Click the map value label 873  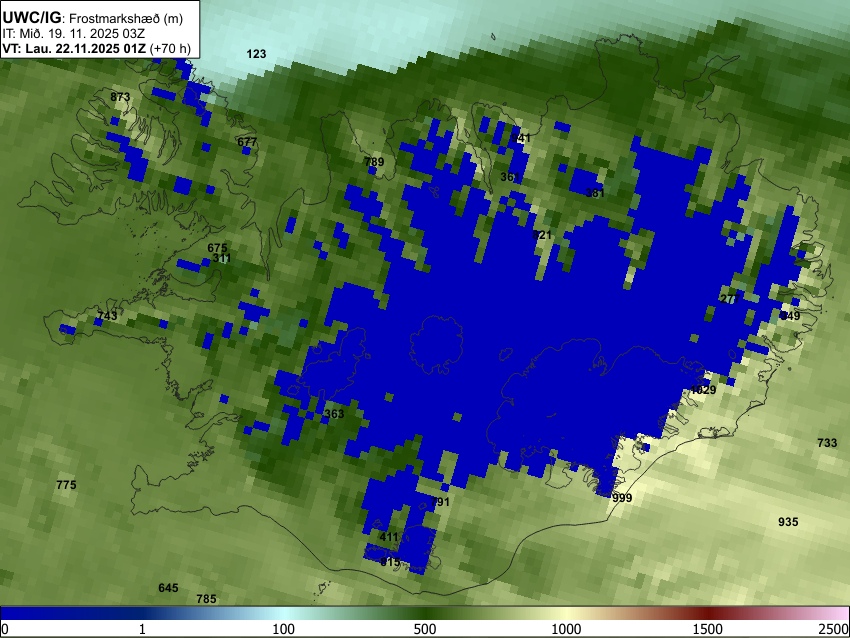pos(120,96)
